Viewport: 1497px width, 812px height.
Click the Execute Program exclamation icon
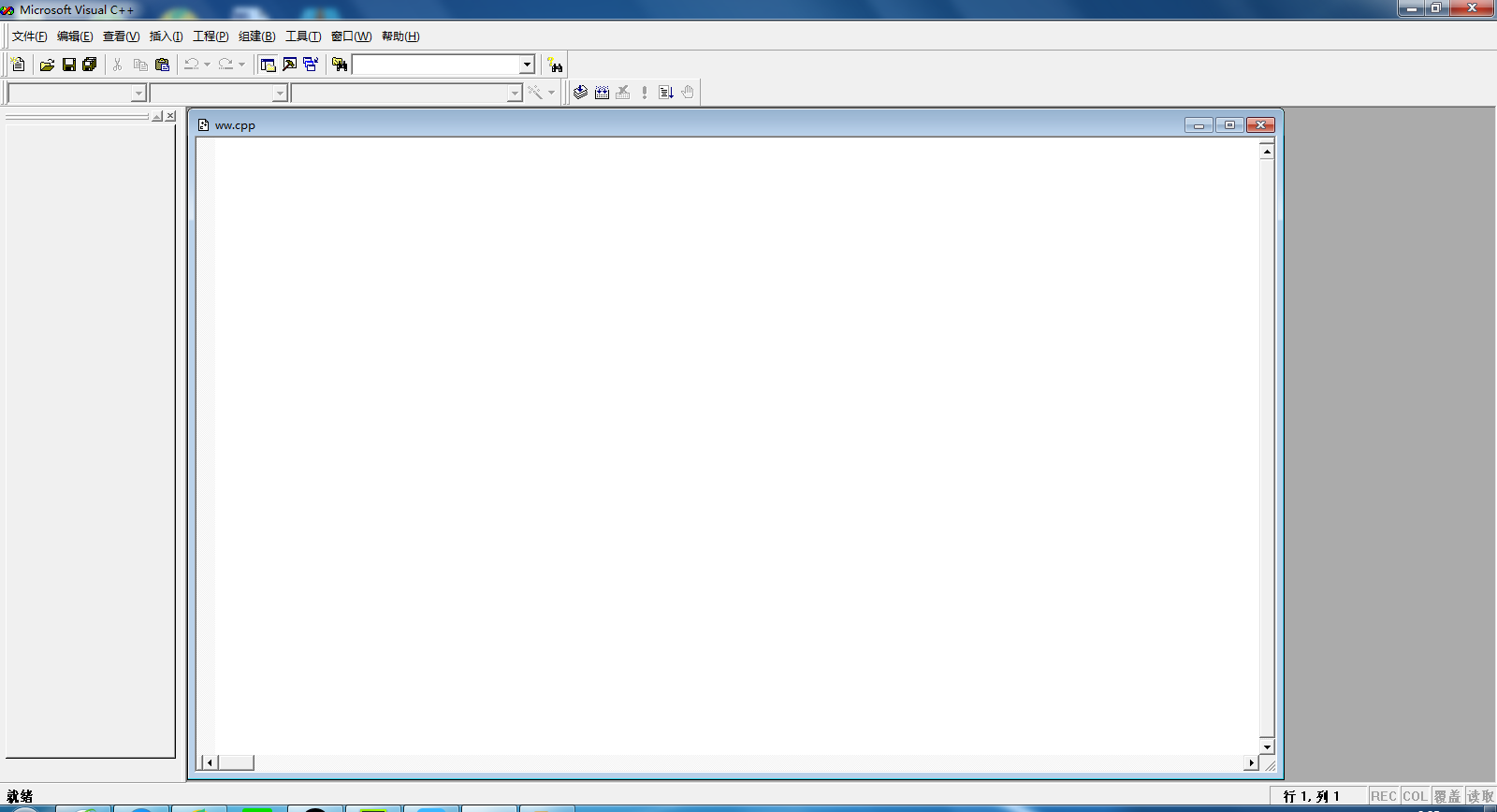pos(645,92)
